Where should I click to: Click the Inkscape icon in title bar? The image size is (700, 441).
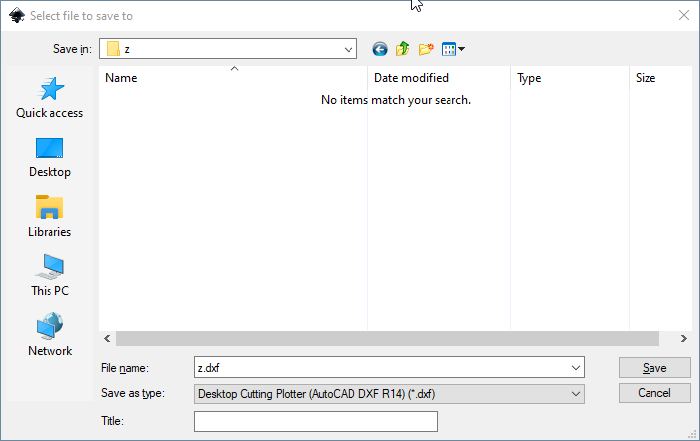coord(17,16)
